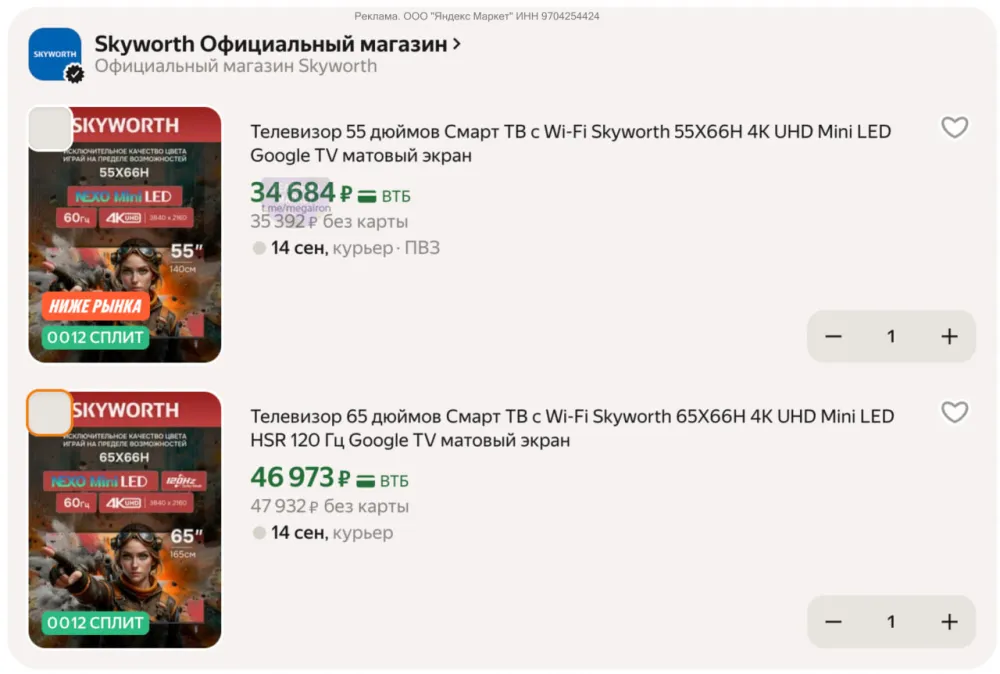This screenshot has height=674, width=1000.
Task: Decrease quantity of 65-inch TV
Action: [x=834, y=622]
